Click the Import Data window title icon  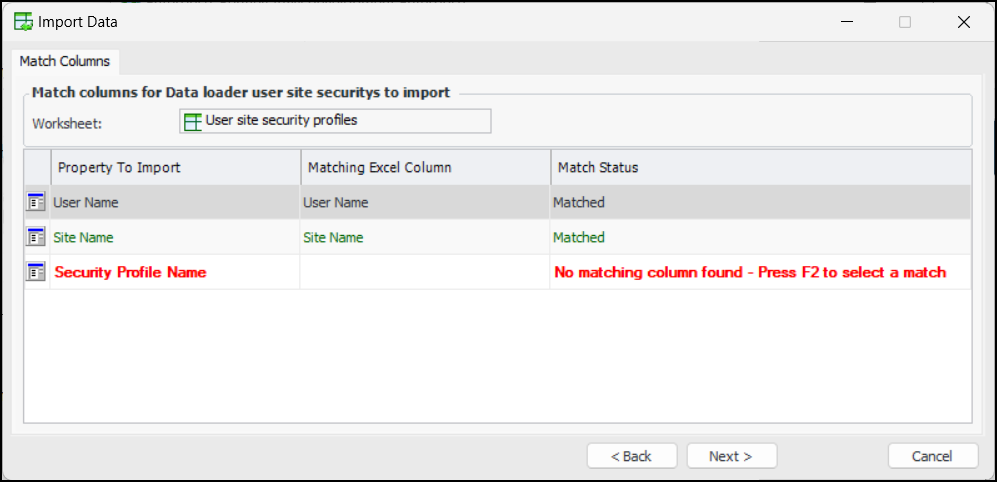(x=23, y=22)
